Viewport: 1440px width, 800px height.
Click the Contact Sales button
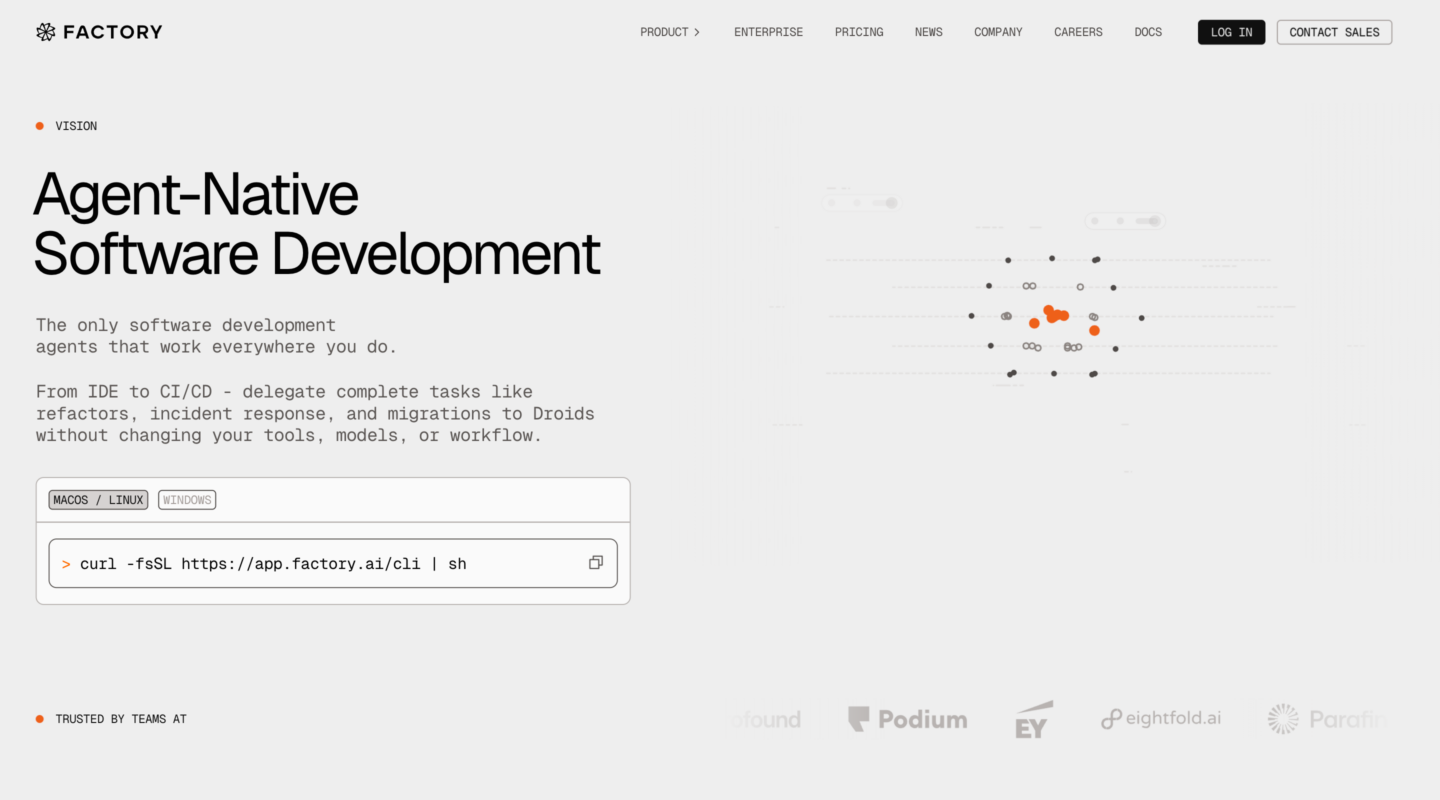point(1334,32)
